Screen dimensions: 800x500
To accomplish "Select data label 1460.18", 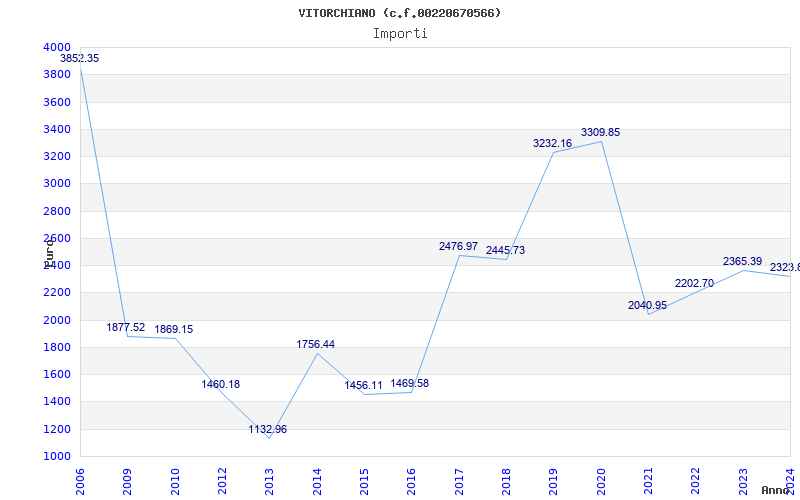I will click(x=220, y=384).
